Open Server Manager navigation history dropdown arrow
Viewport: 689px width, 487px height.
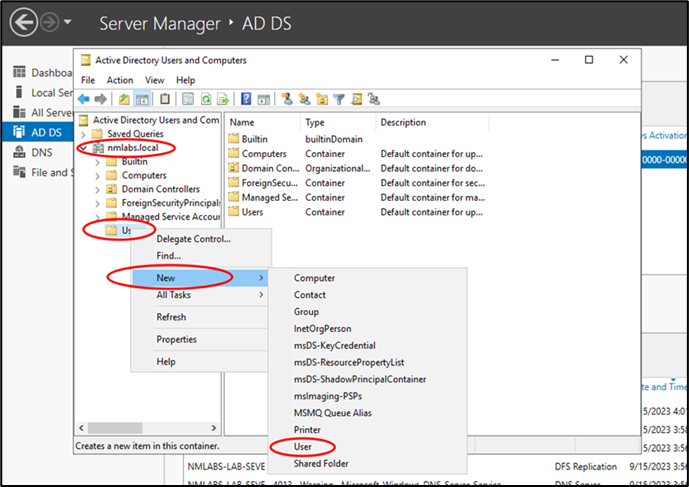point(67,22)
